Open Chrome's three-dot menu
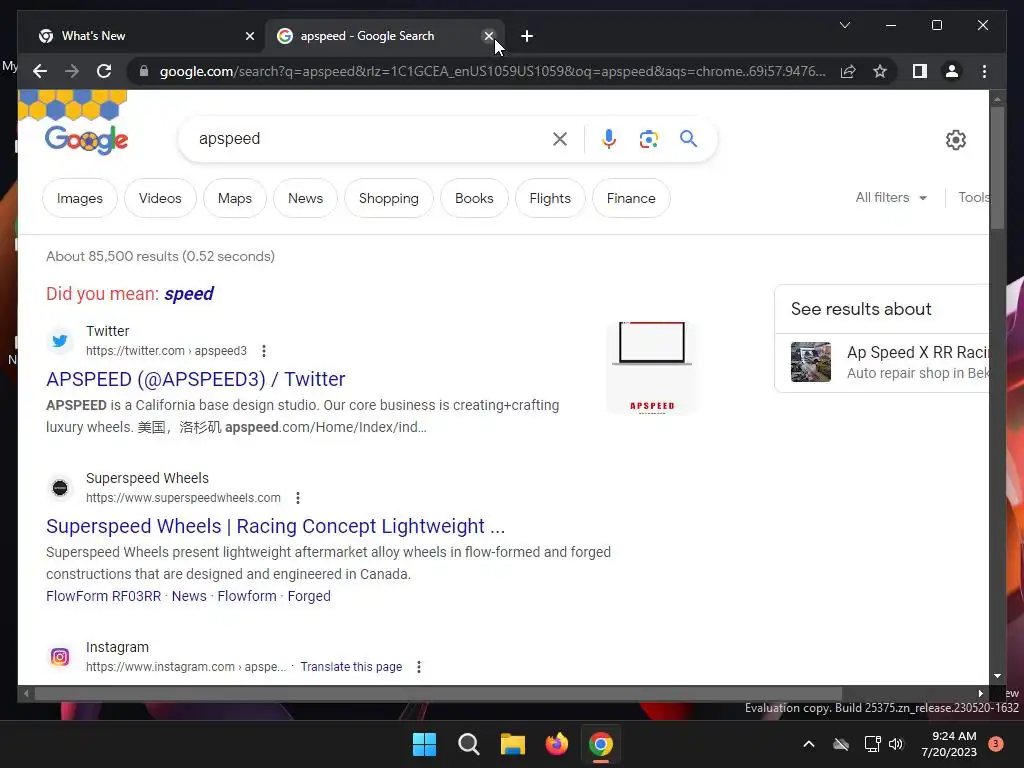Screen dimensions: 1024x768 (984, 71)
